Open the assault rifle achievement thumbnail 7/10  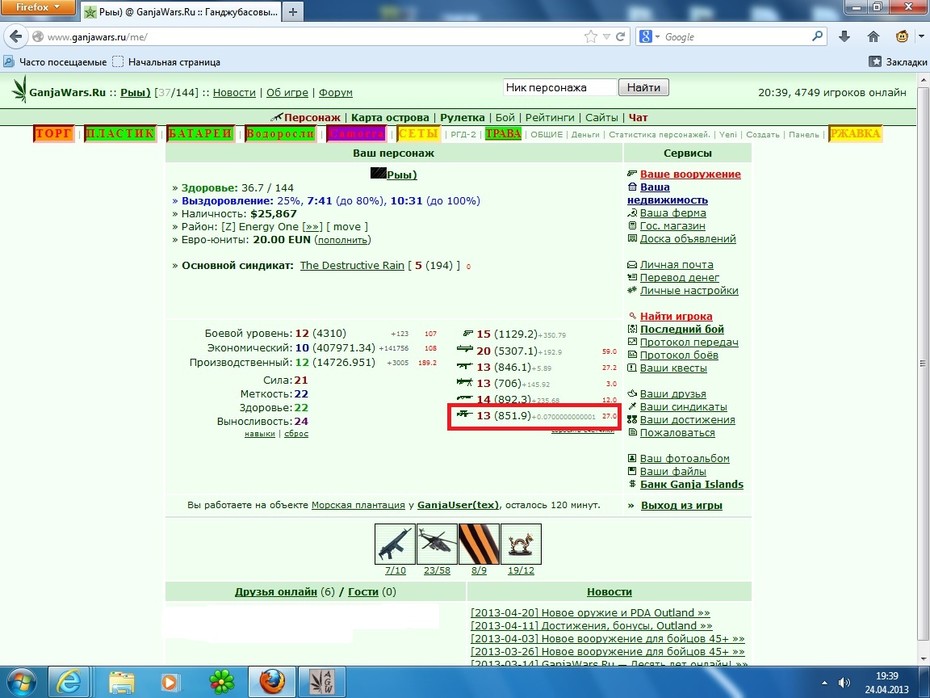point(395,544)
